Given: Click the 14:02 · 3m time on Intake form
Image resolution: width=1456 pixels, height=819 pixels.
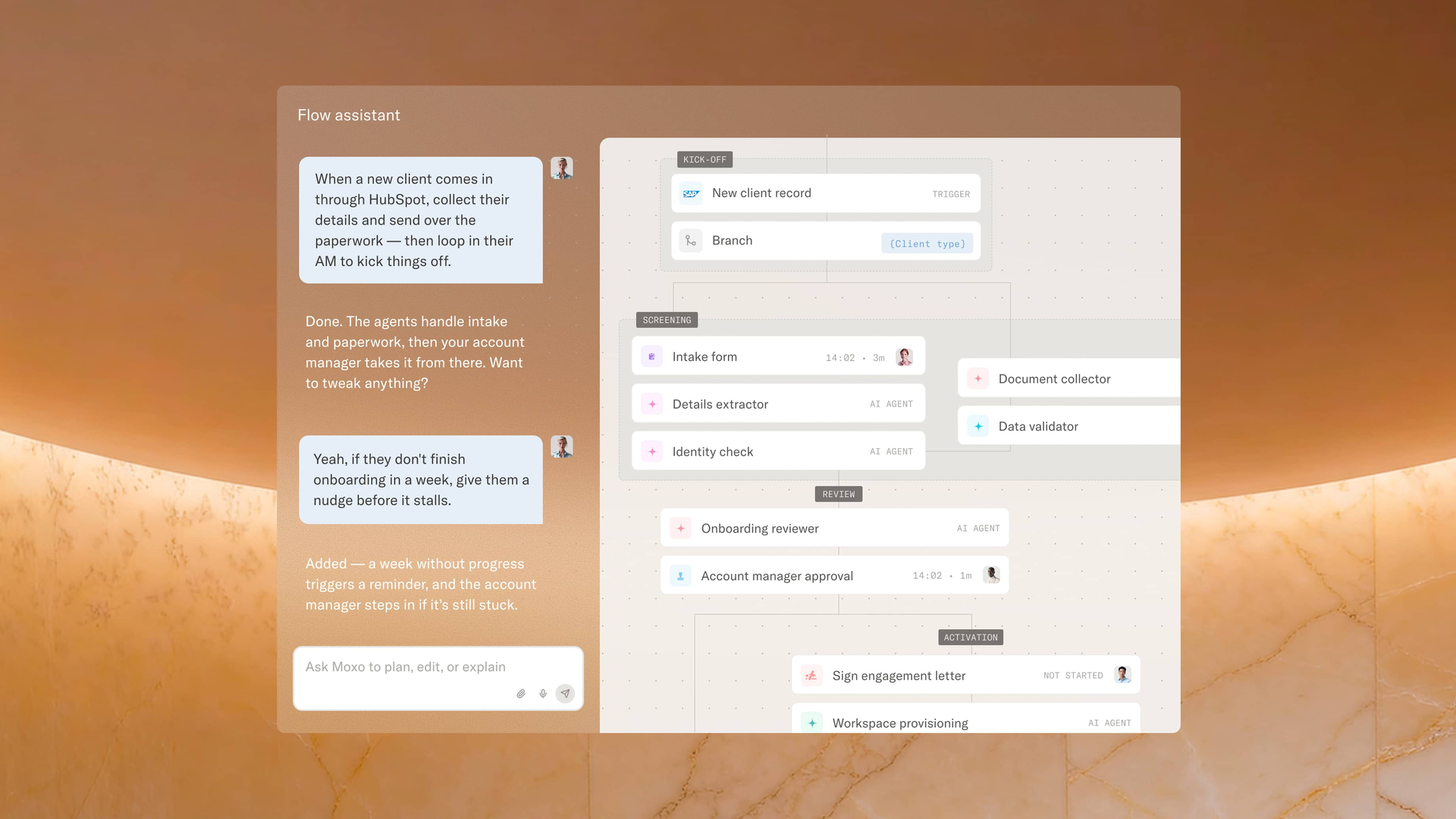Looking at the screenshot, I should [x=855, y=358].
